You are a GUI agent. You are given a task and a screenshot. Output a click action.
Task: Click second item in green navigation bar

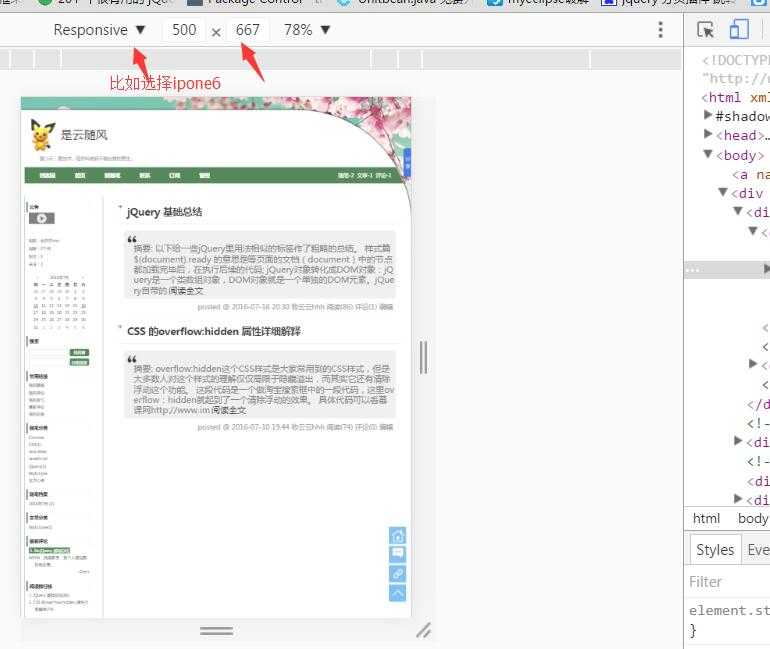[80, 175]
